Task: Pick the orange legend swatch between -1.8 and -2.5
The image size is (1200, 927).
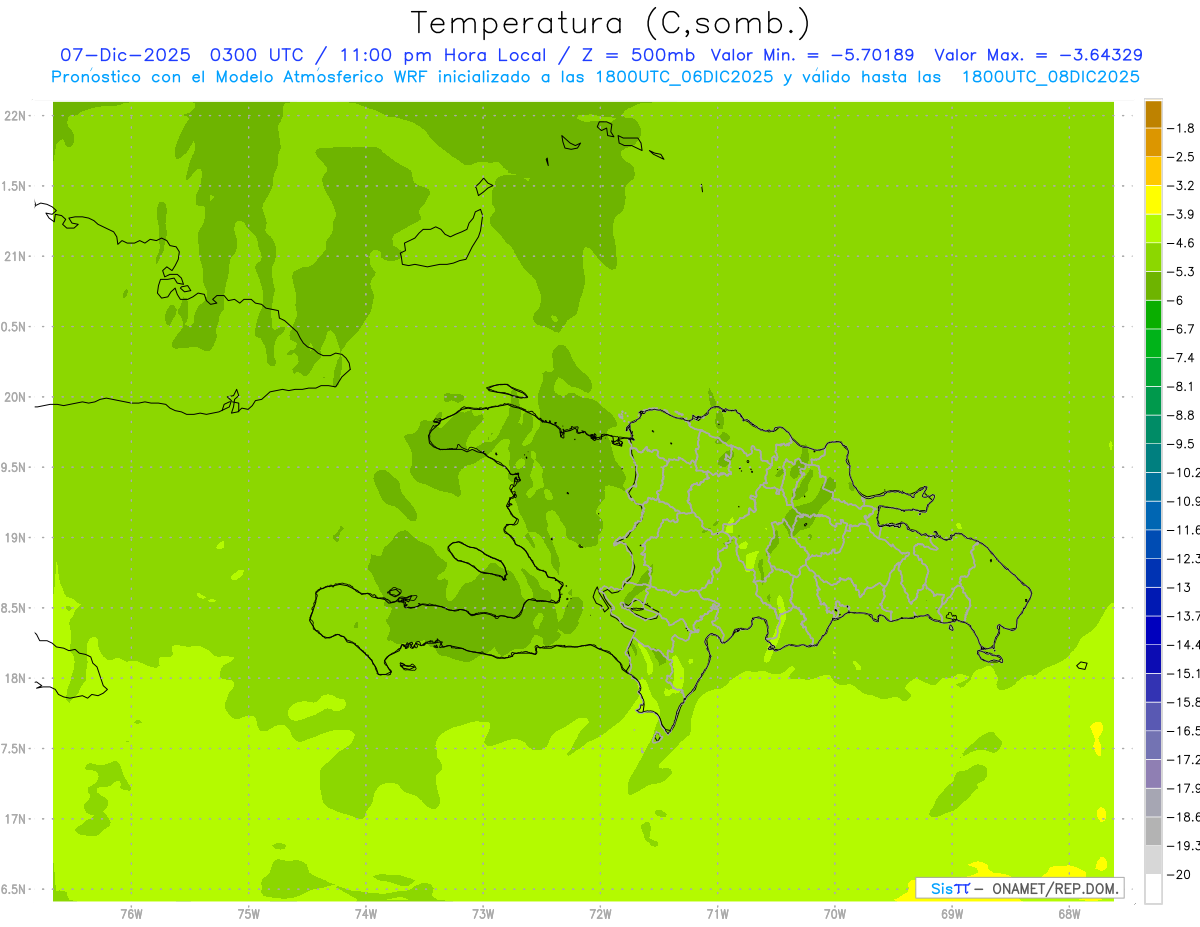Action: (1153, 142)
